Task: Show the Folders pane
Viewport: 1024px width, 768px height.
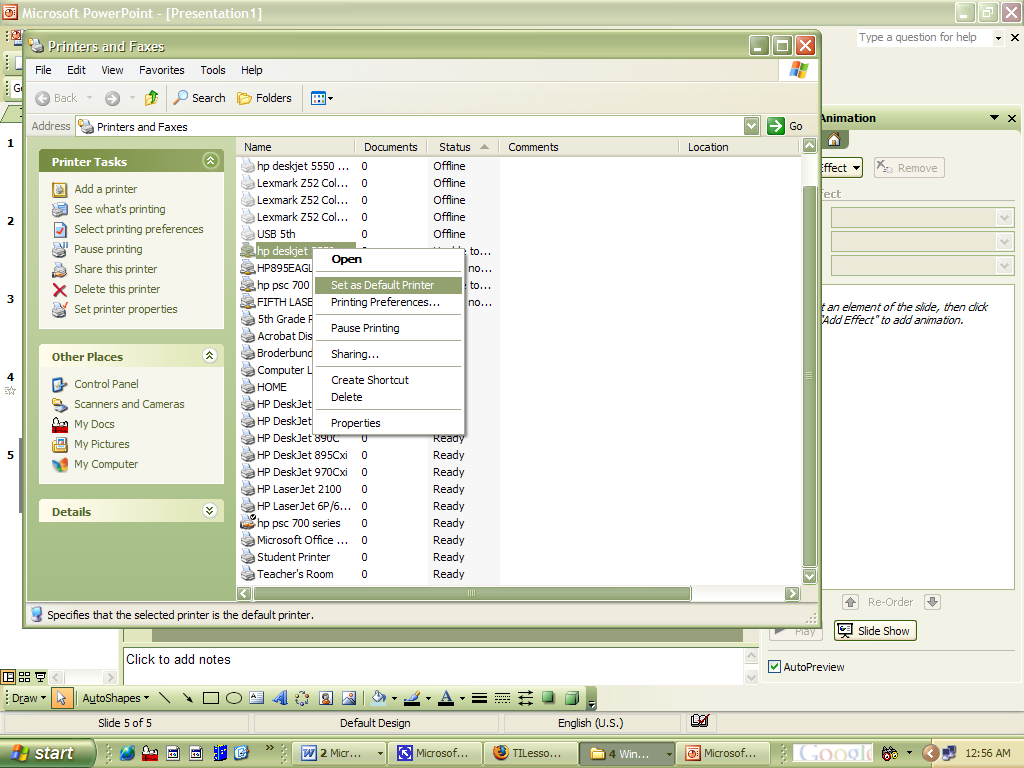Action: (x=264, y=98)
